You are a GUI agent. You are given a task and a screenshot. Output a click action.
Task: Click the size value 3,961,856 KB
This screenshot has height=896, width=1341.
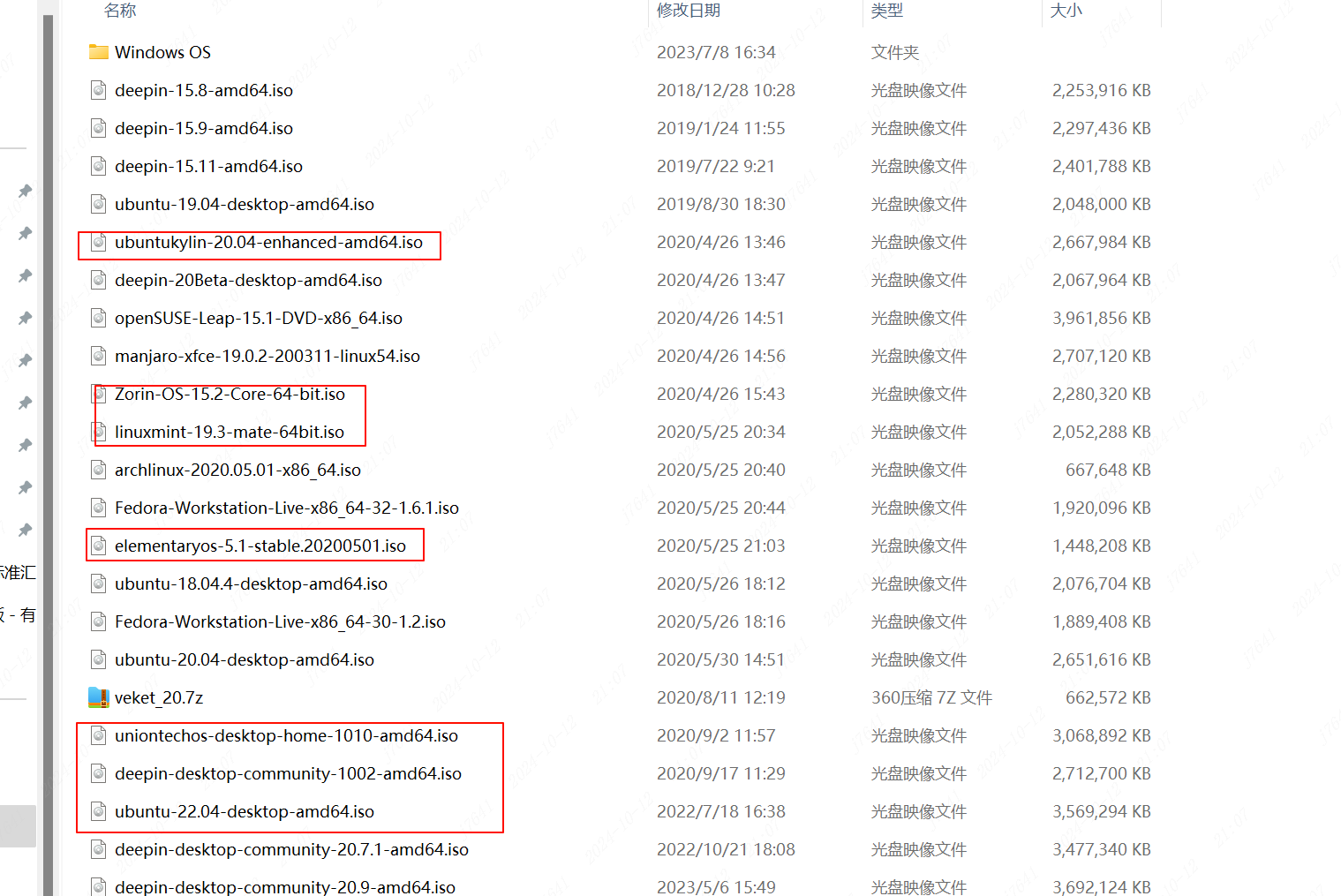(1102, 318)
